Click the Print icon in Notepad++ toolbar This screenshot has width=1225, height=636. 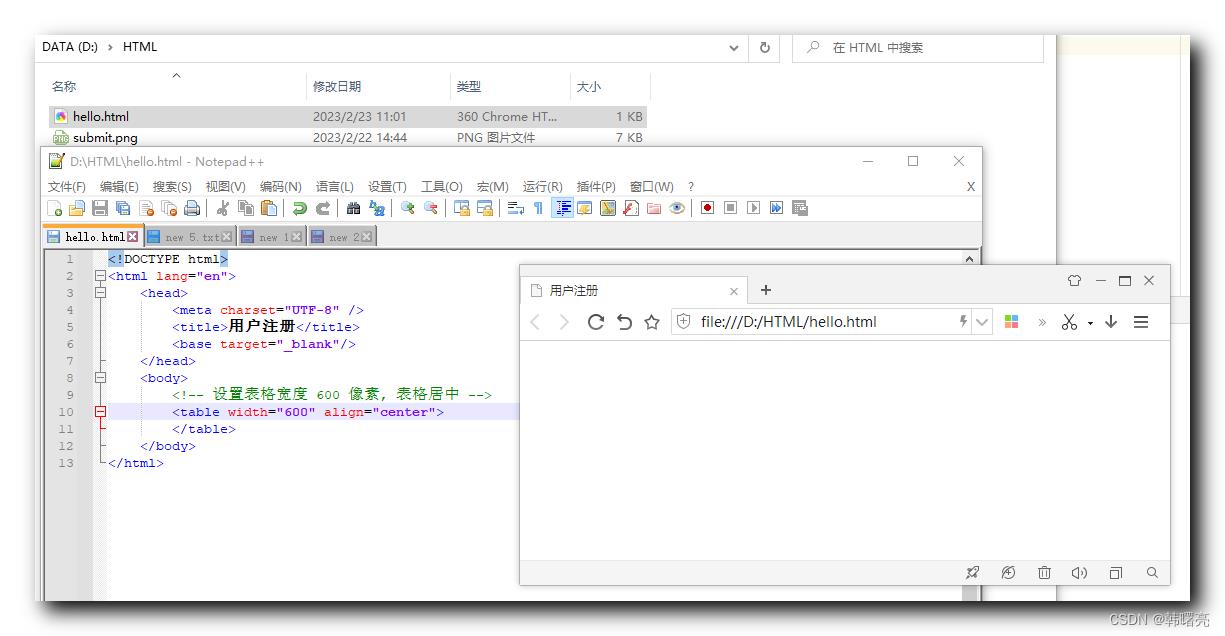(192, 208)
